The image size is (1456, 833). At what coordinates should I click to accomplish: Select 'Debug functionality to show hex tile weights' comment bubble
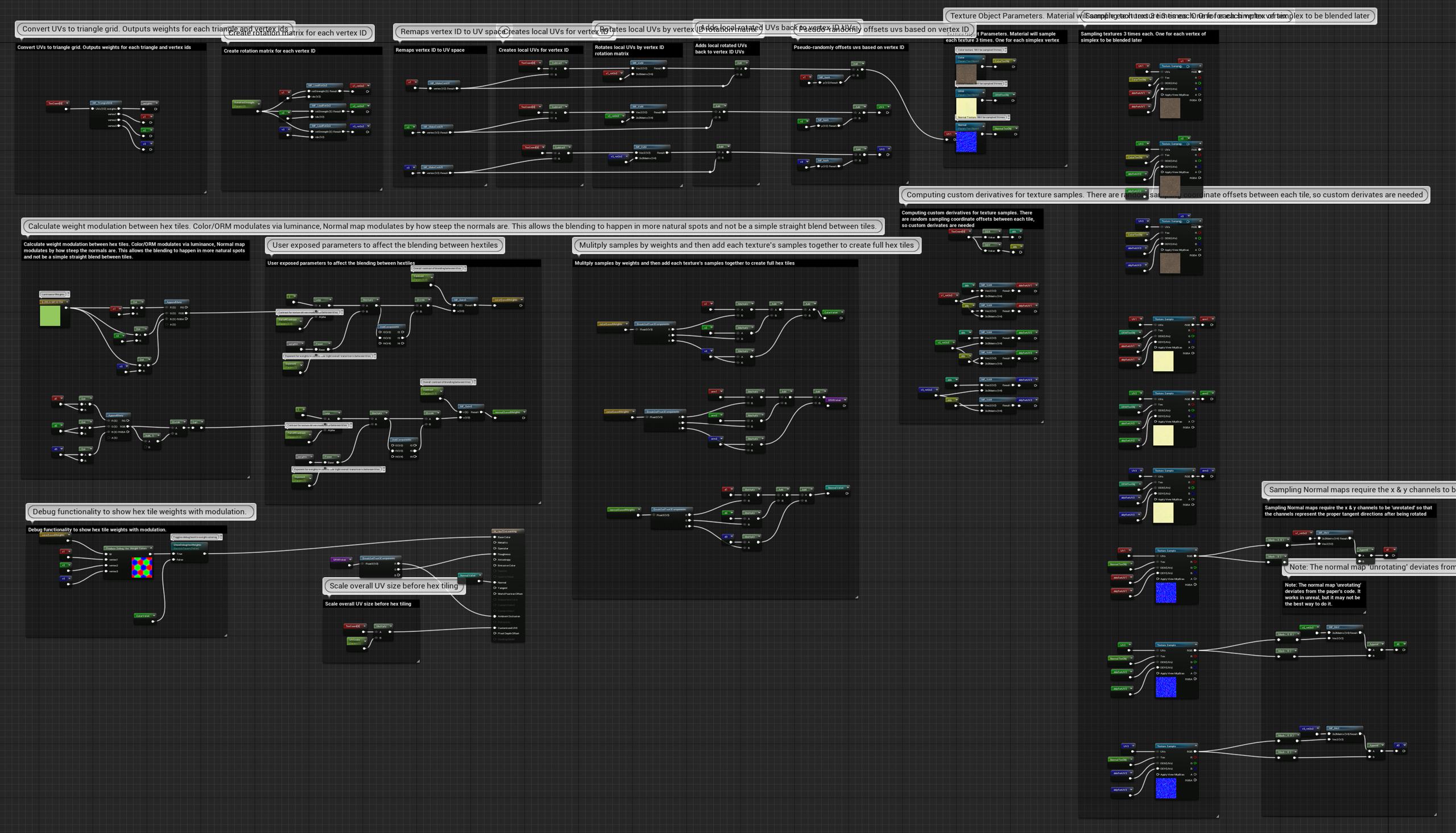pyautogui.click(x=139, y=512)
